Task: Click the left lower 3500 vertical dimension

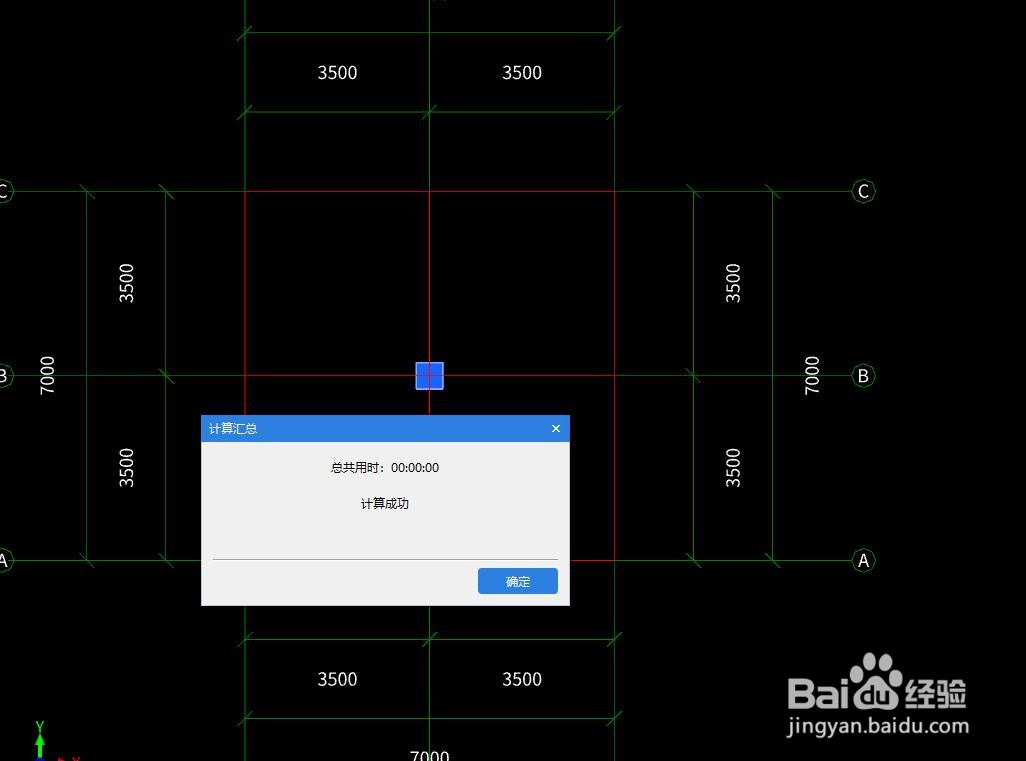Action: point(126,468)
